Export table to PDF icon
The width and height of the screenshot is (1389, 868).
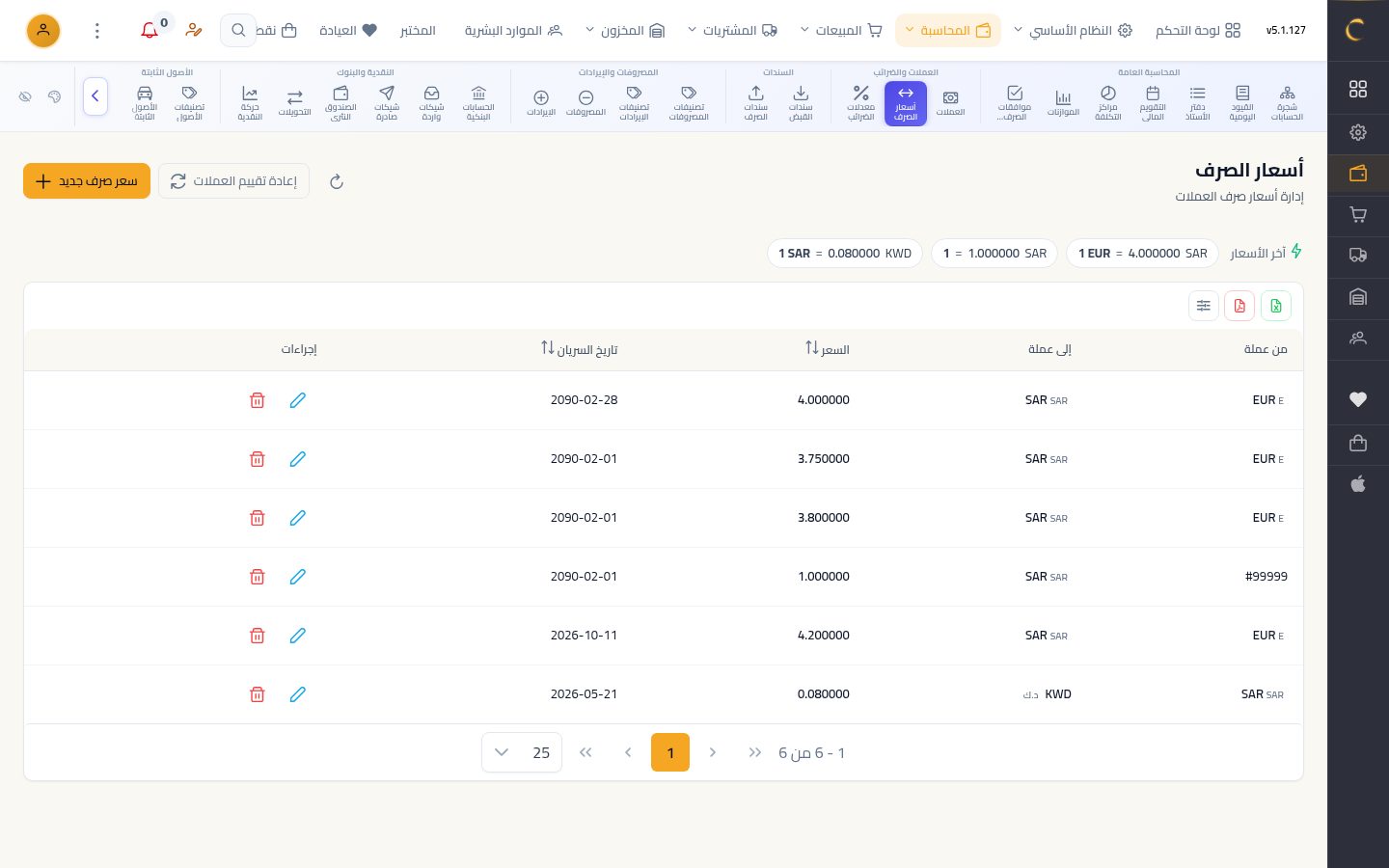(1239, 306)
